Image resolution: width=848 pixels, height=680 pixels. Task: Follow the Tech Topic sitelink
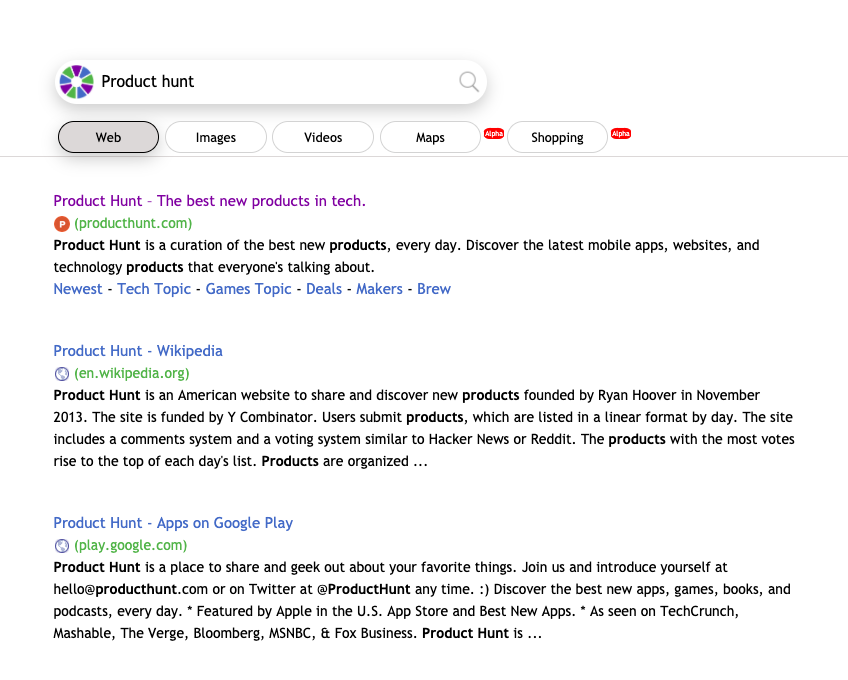tap(154, 289)
